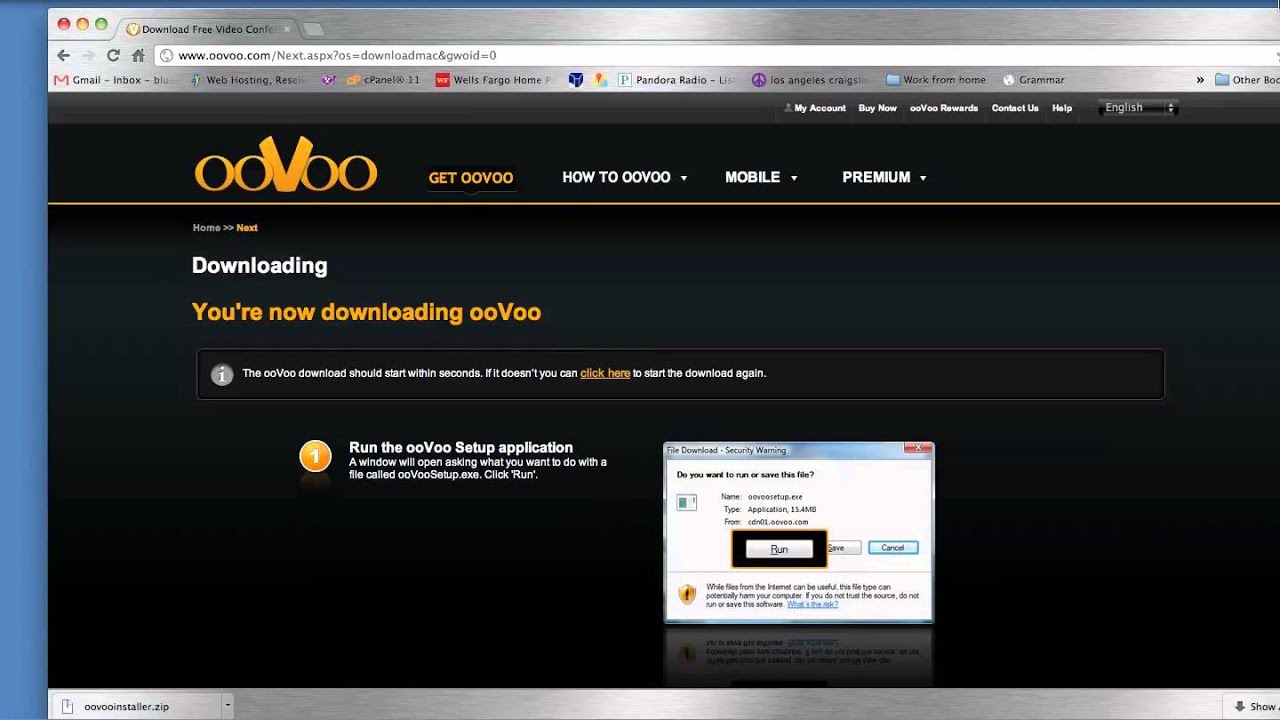The image size is (1280, 720).
Task: Open the purple Yahoo bookmark icon
Action: click(329, 80)
